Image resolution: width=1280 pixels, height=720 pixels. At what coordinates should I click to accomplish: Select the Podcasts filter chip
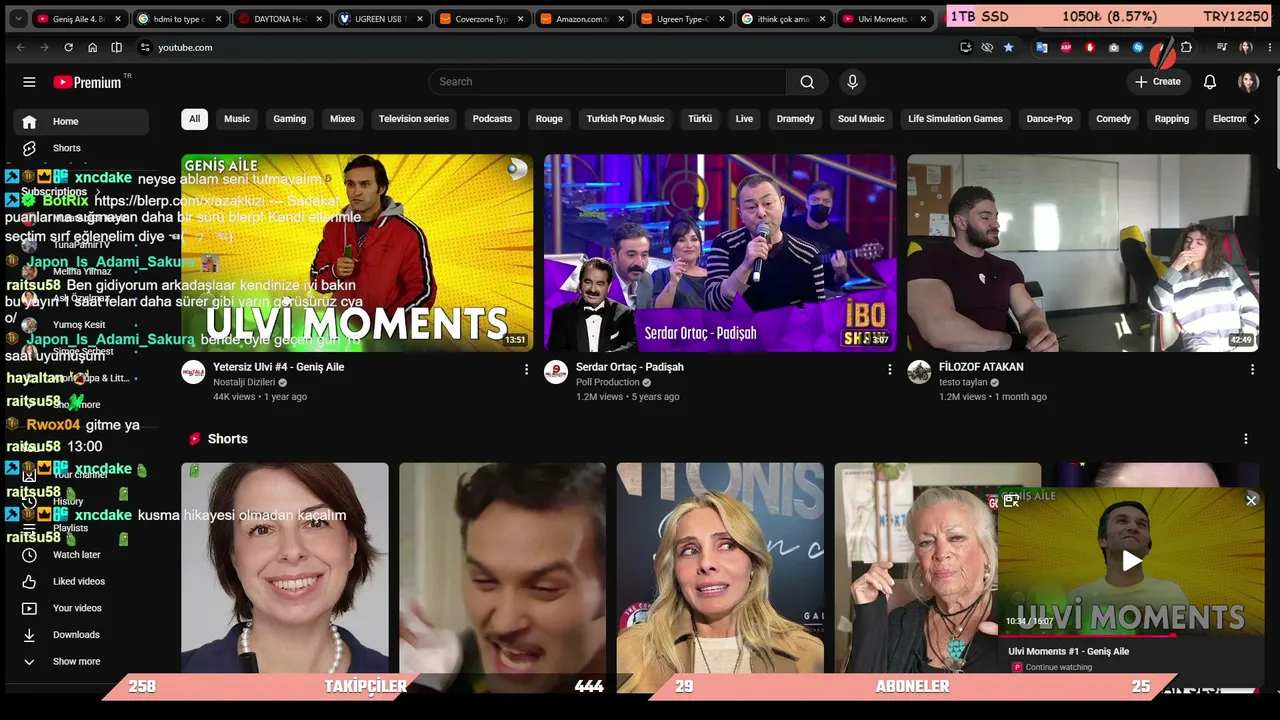click(492, 119)
